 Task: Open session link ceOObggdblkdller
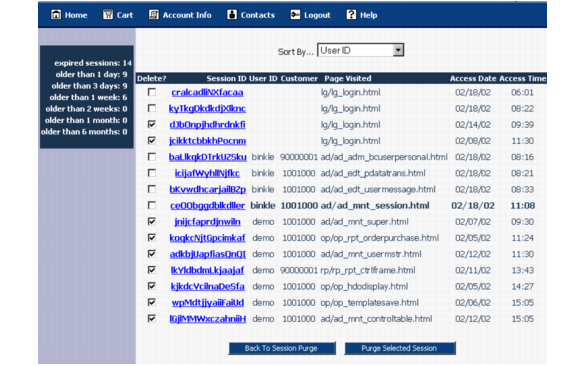[x=207, y=206]
